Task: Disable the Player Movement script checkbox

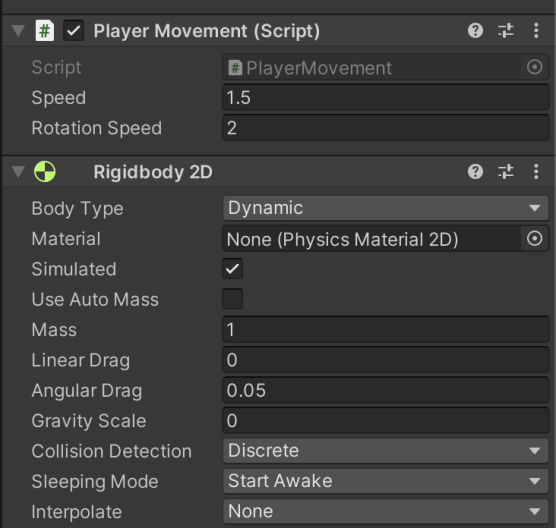Action: [x=73, y=31]
